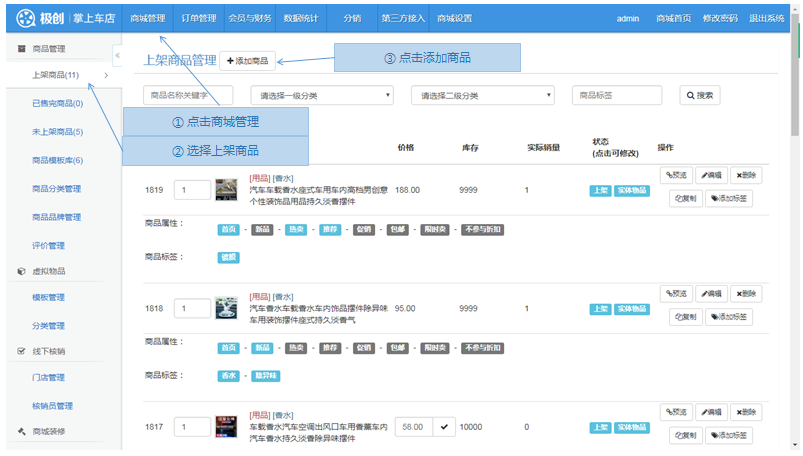Click search button with magnifier icon
Viewport: 803px width, 456px height.
pyautogui.click(x=700, y=95)
